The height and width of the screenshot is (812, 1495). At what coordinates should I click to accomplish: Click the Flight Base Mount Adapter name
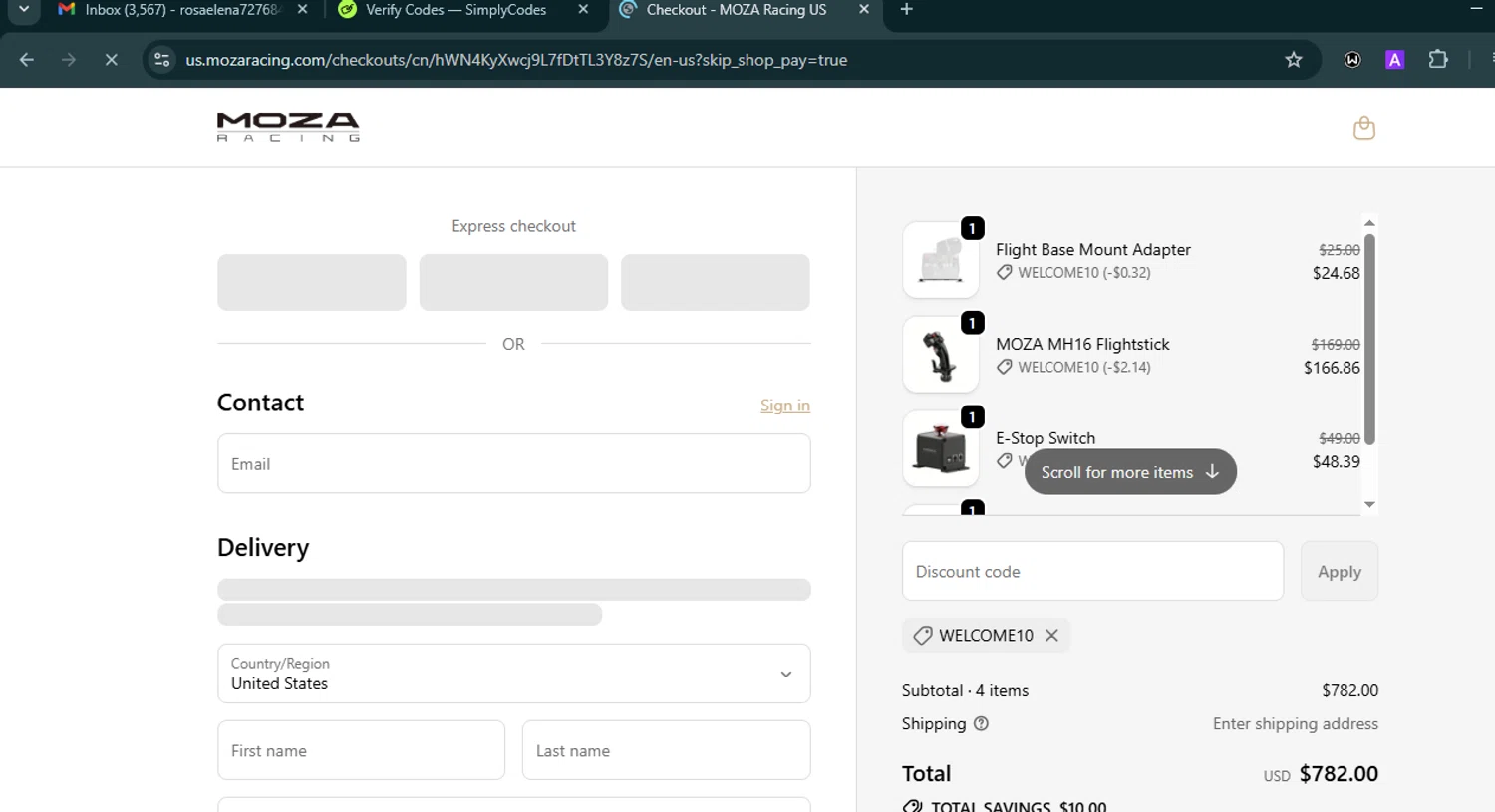[1093, 250]
